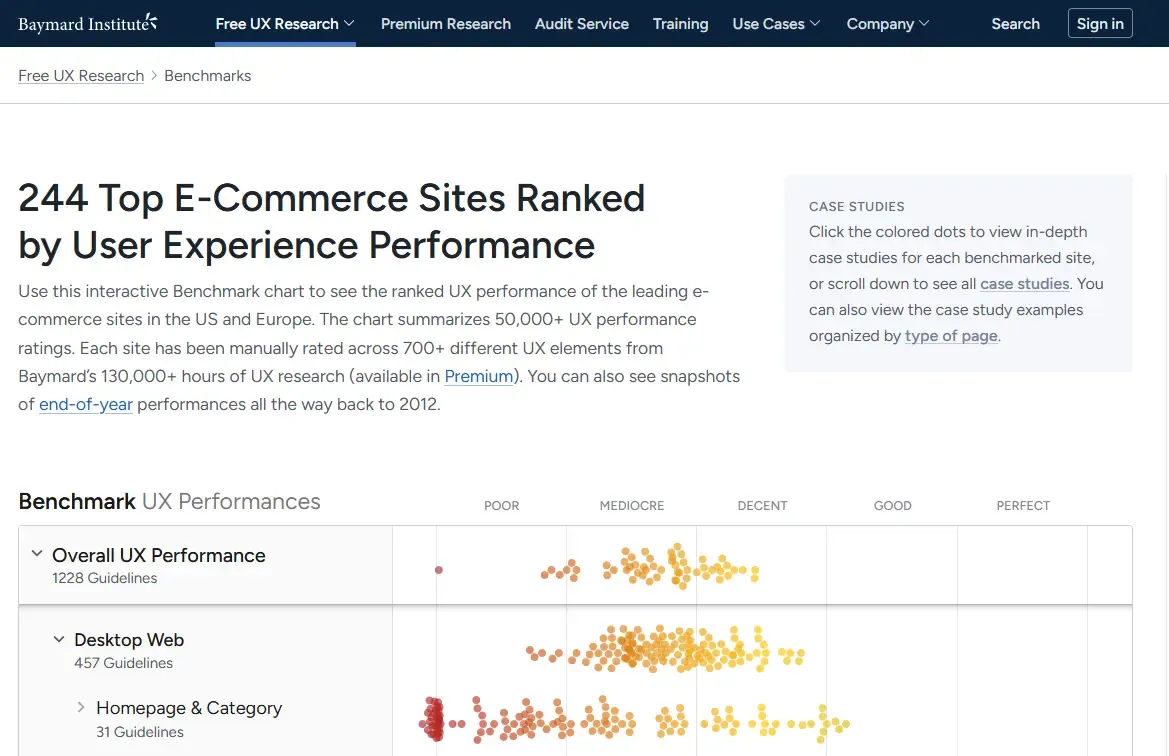Open the Use Cases dropdown

coord(776,23)
